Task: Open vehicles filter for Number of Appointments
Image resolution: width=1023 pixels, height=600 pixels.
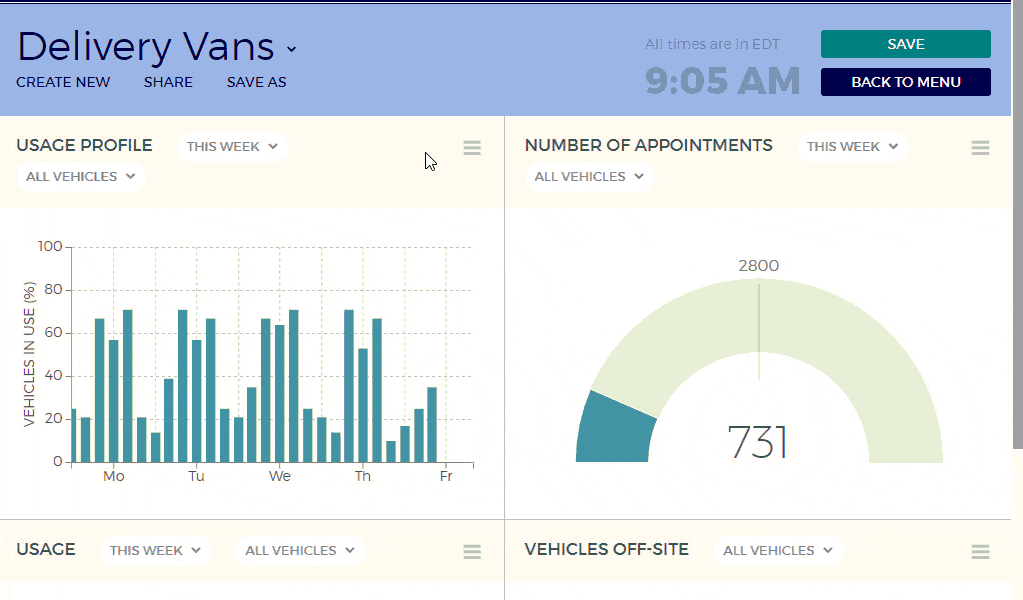Action: coord(589,176)
